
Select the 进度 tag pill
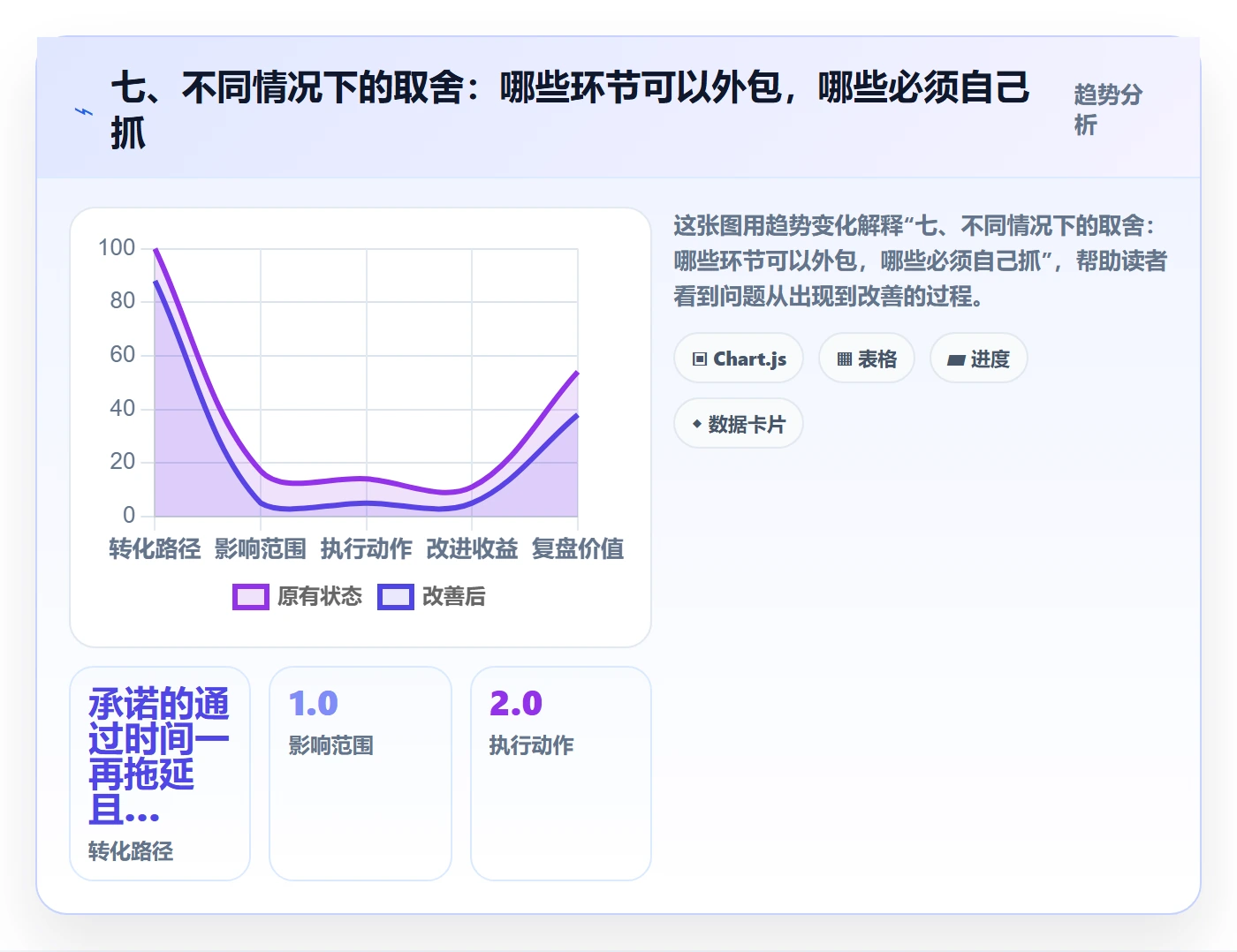click(979, 359)
